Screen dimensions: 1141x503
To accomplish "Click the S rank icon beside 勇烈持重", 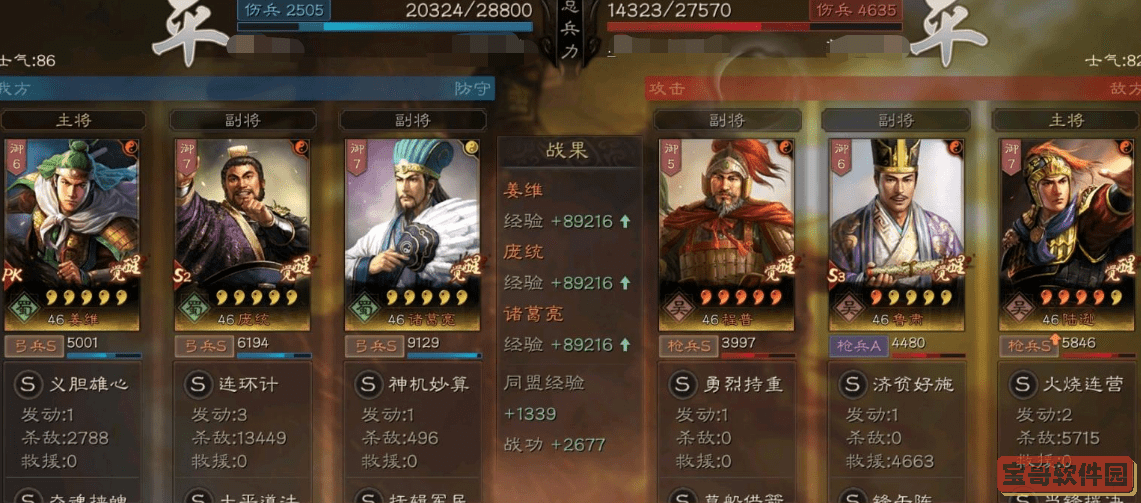I will 683,384.
